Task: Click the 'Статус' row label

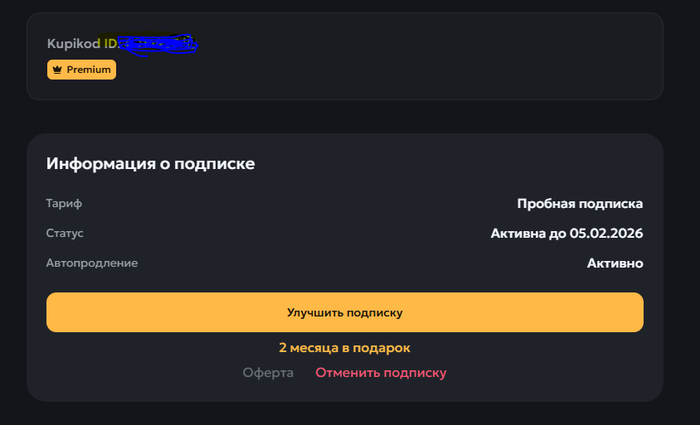Action: 65,233
